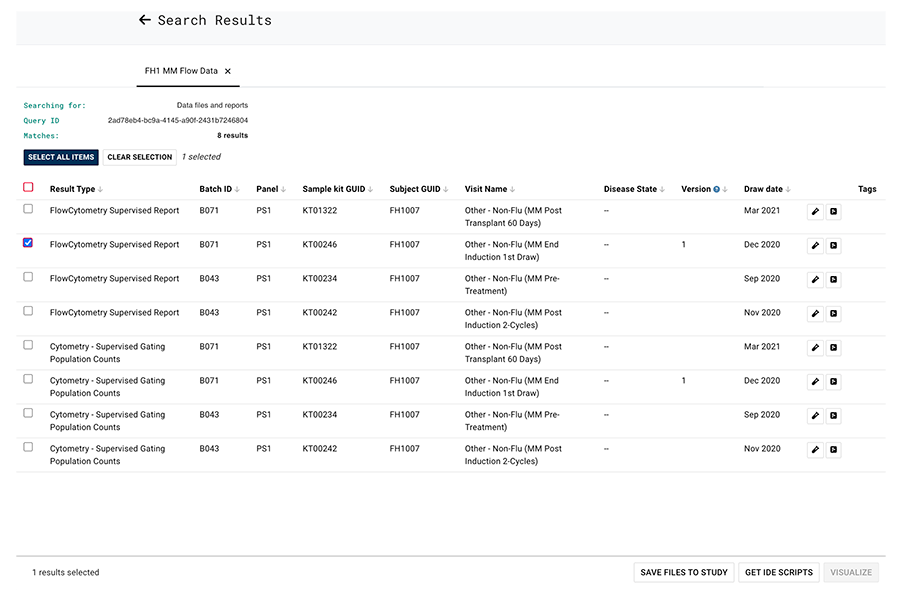Screen dimensions: 900x602
Task: Click Get IDE Scripts button
Action: pos(778,572)
